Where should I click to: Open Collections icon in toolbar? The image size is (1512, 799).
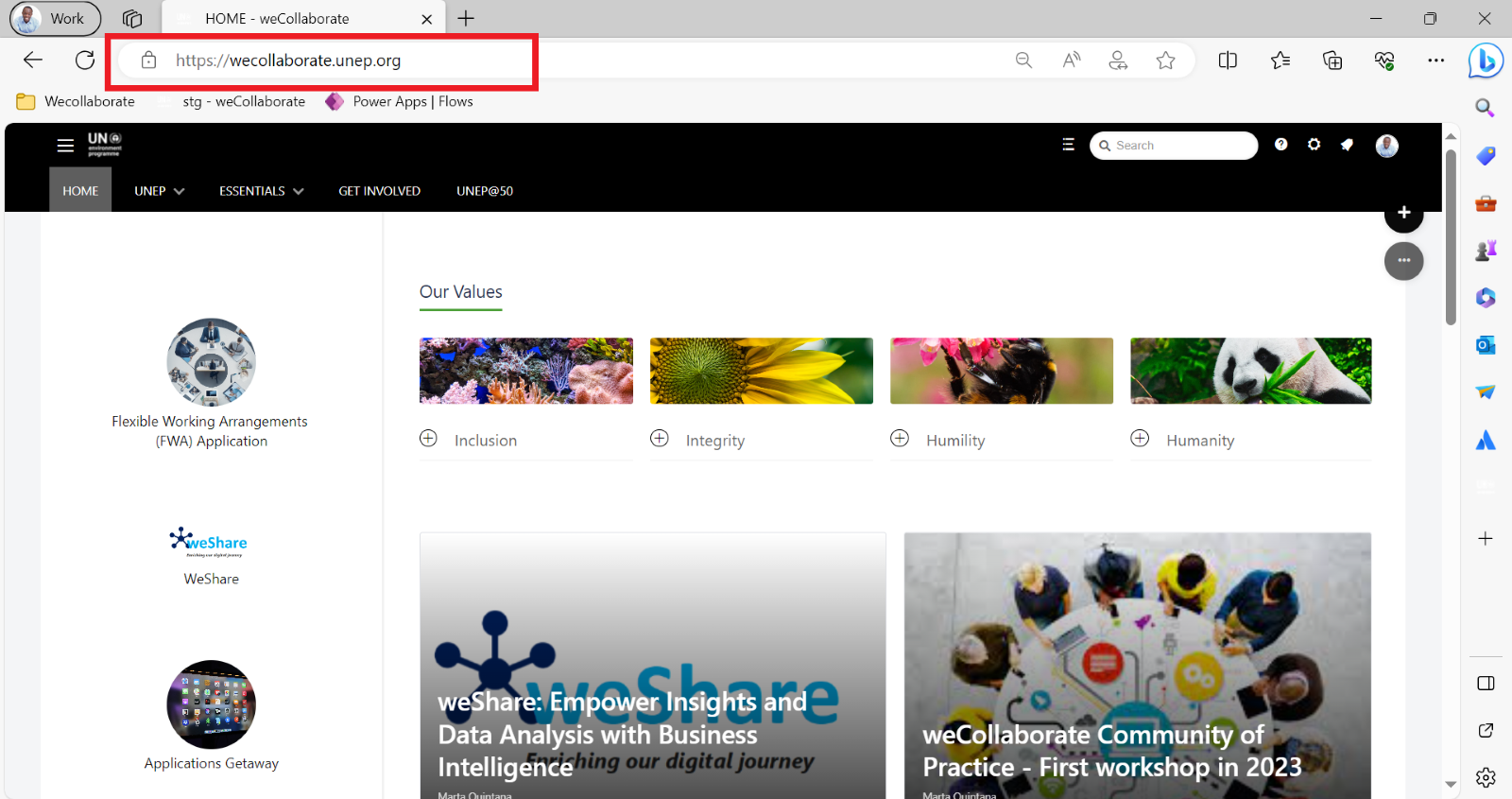pyautogui.click(x=1332, y=61)
